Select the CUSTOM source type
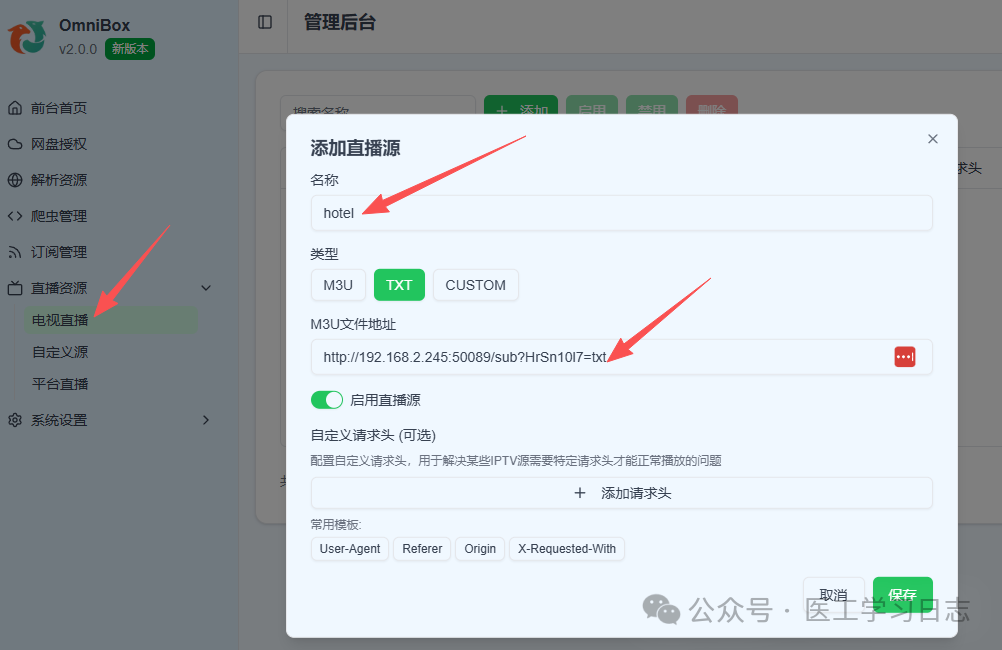Viewport: 1002px width, 650px height. 475,285
